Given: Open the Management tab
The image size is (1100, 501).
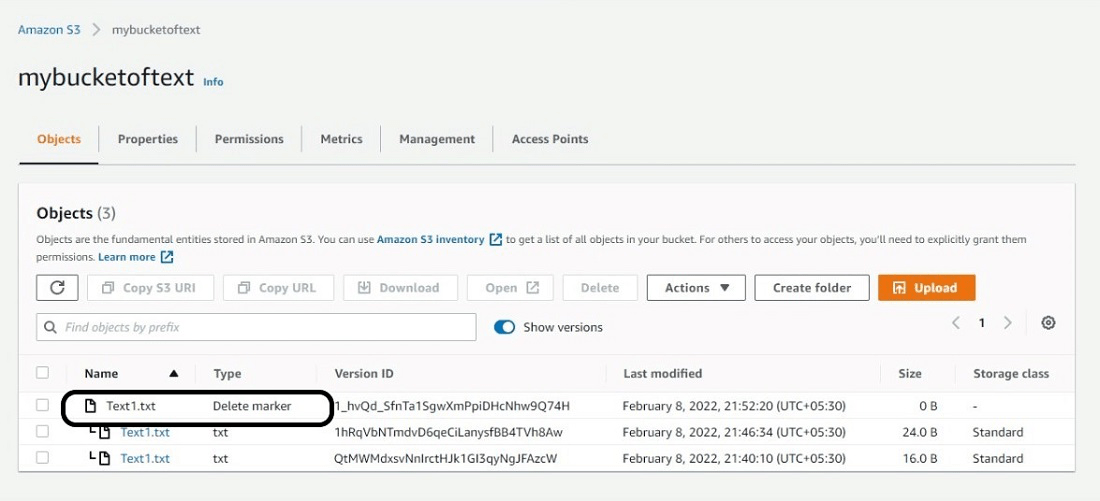Looking at the screenshot, I should pos(437,139).
